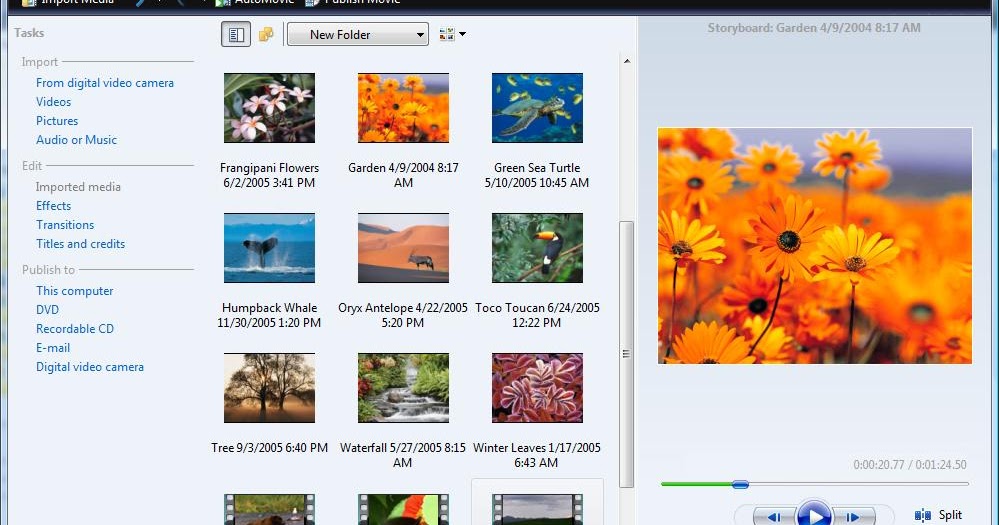Select the Oryx Antelope thumbnail
The image size is (999, 525).
tap(403, 248)
